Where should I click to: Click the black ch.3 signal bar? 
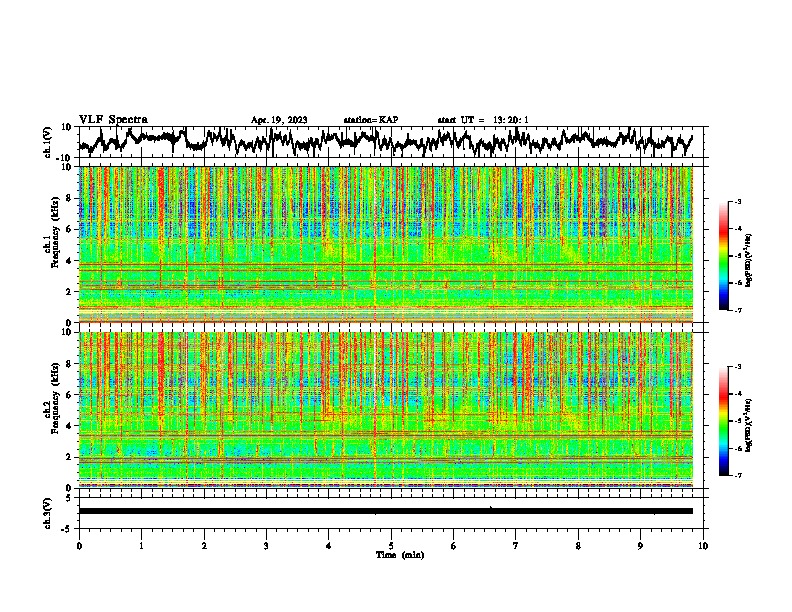coord(386,511)
